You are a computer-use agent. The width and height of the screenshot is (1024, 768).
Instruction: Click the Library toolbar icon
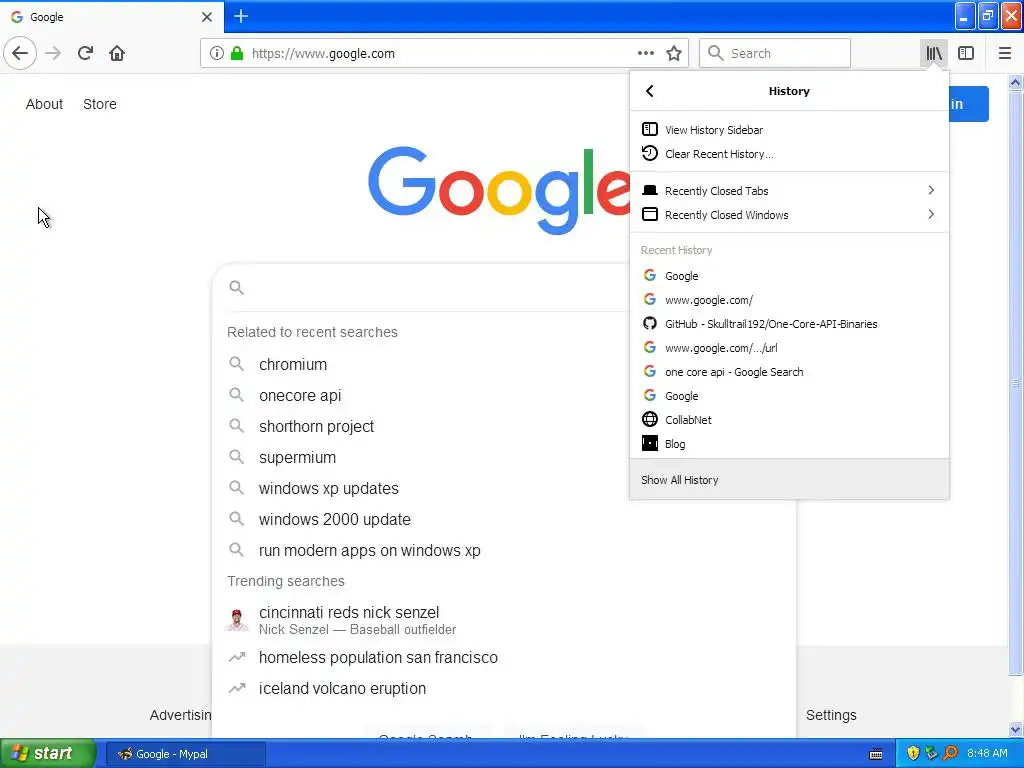(934, 53)
